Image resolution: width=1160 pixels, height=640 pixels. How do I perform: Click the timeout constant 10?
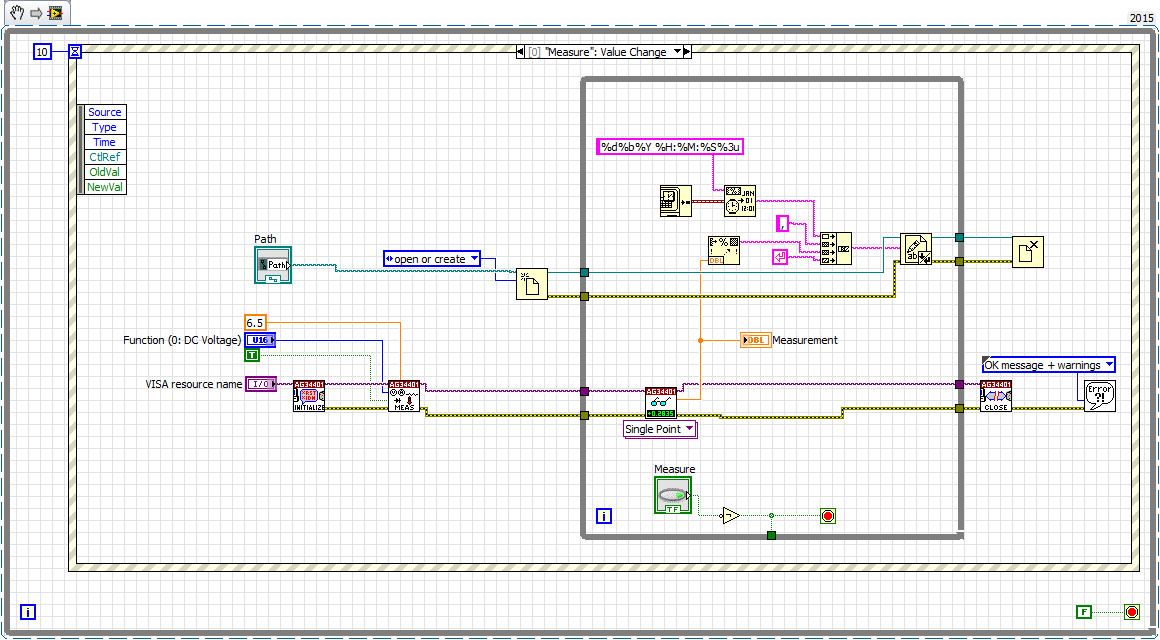(42, 52)
